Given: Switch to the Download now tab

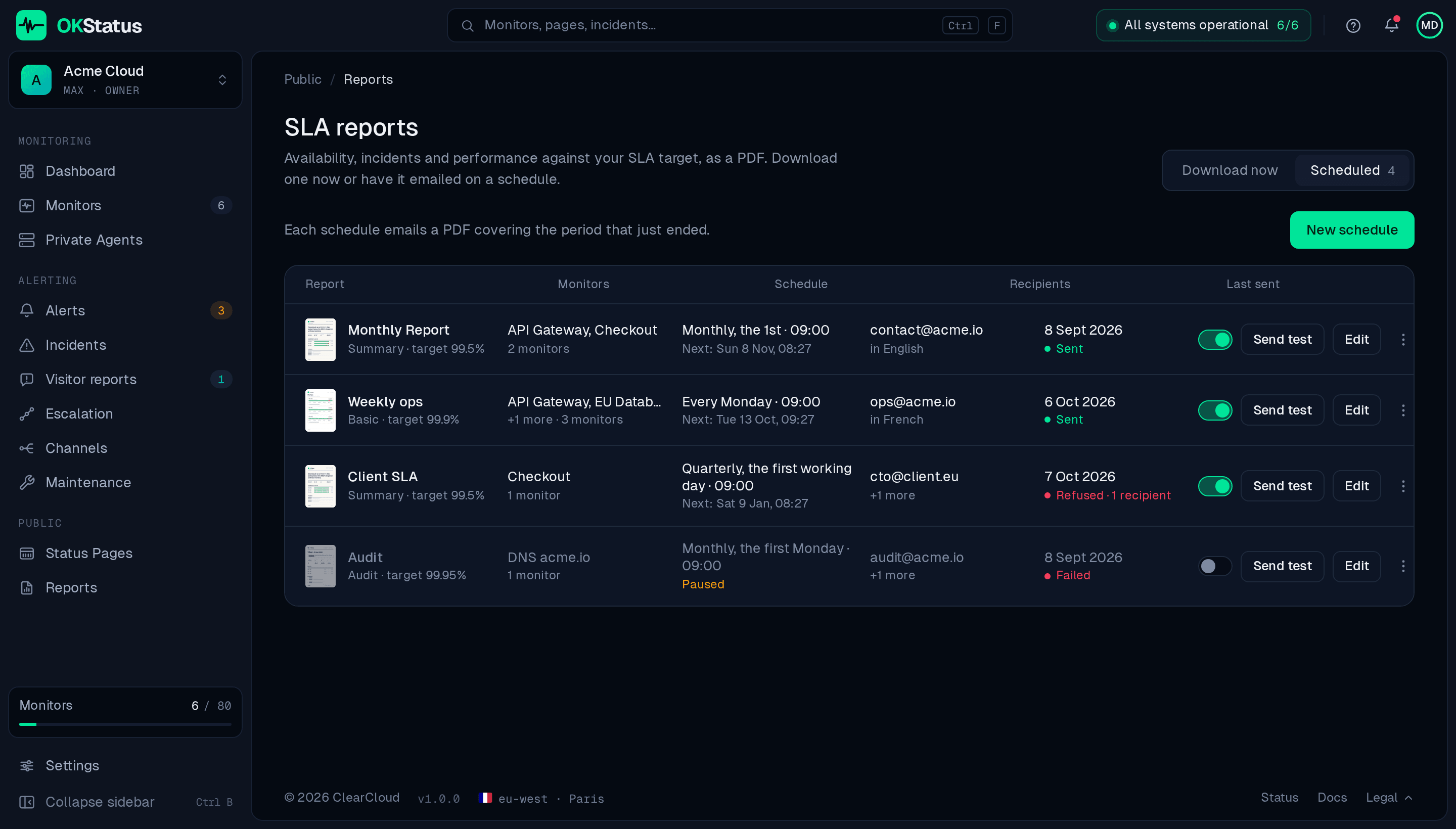Looking at the screenshot, I should point(1230,170).
